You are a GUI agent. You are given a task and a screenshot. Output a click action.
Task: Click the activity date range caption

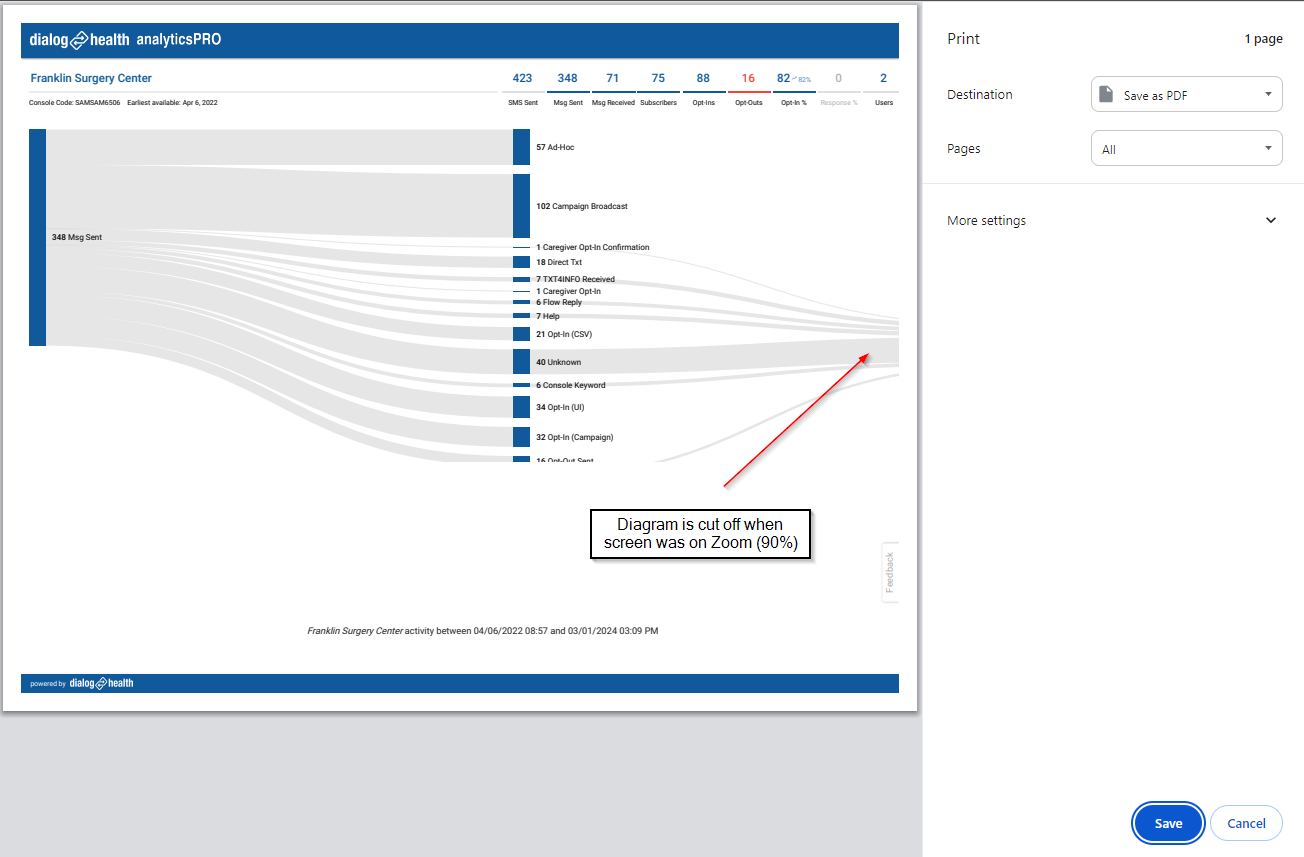(482, 631)
